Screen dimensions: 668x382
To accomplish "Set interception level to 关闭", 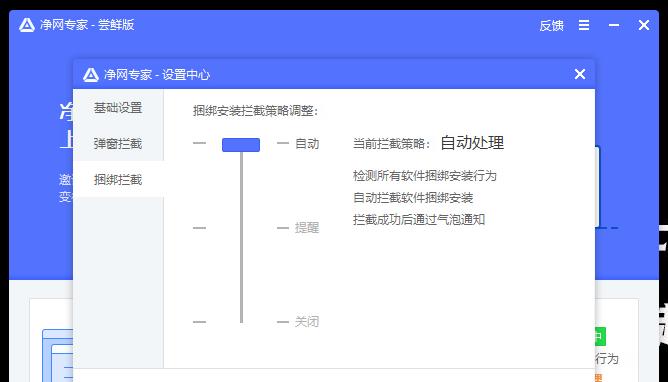I will pyautogui.click(x=307, y=322).
